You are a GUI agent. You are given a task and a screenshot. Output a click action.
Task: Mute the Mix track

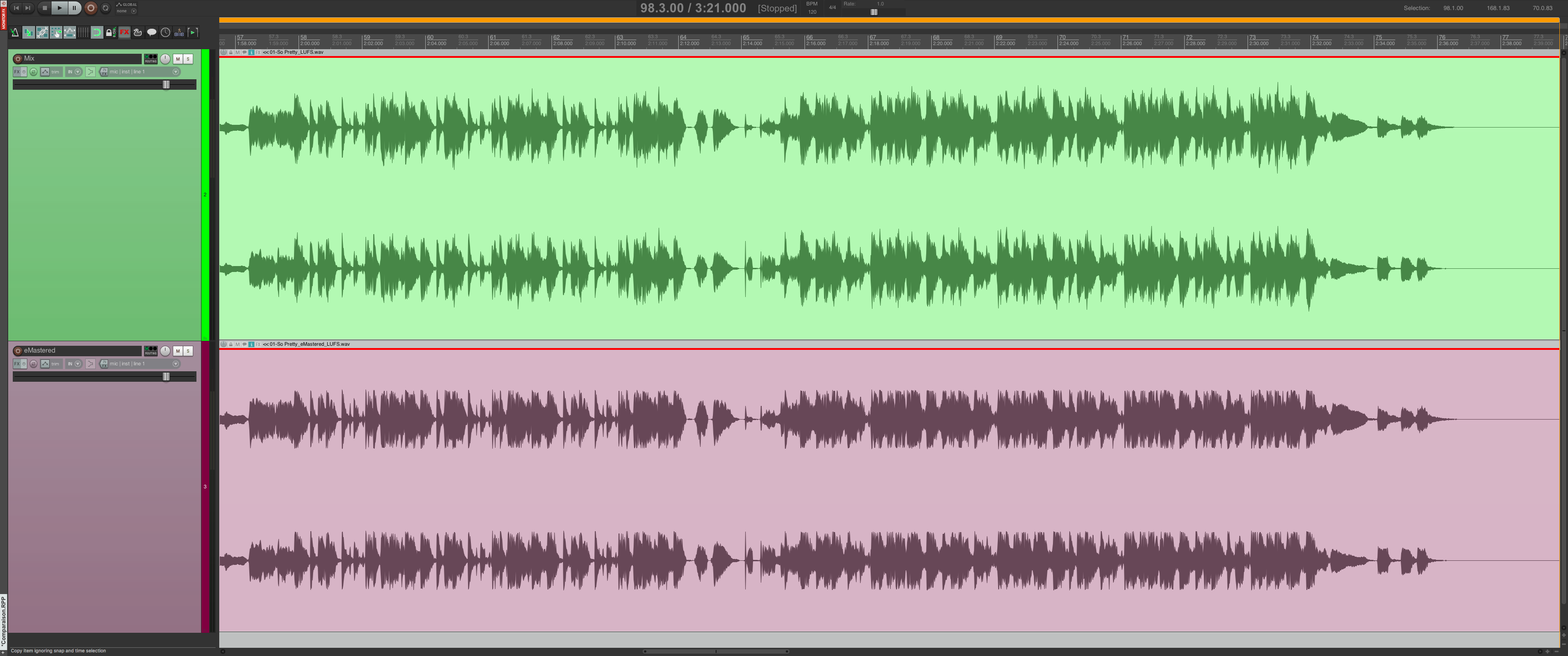tap(177, 59)
